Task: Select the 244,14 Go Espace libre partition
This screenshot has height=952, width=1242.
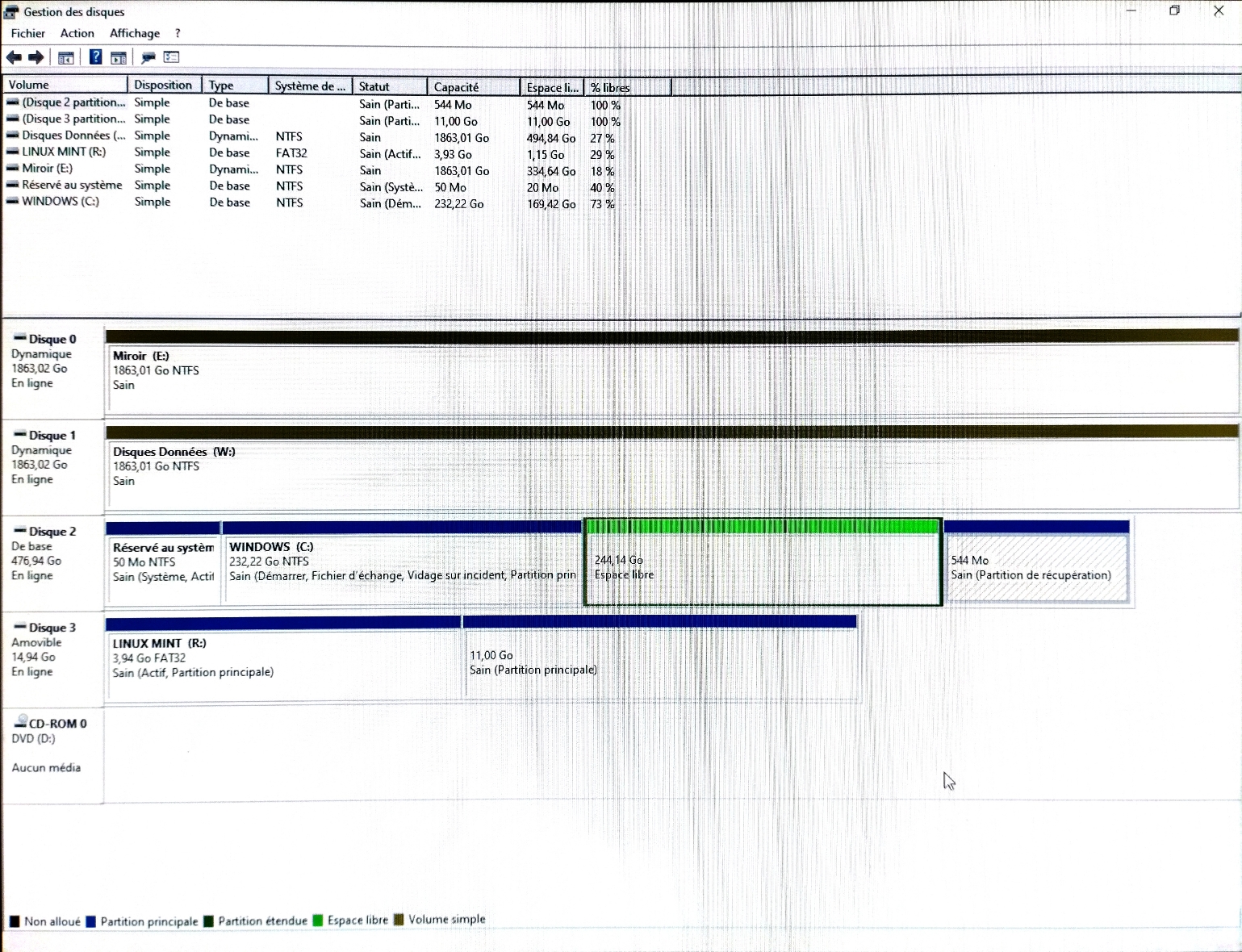Action: pyautogui.click(x=762, y=567)
